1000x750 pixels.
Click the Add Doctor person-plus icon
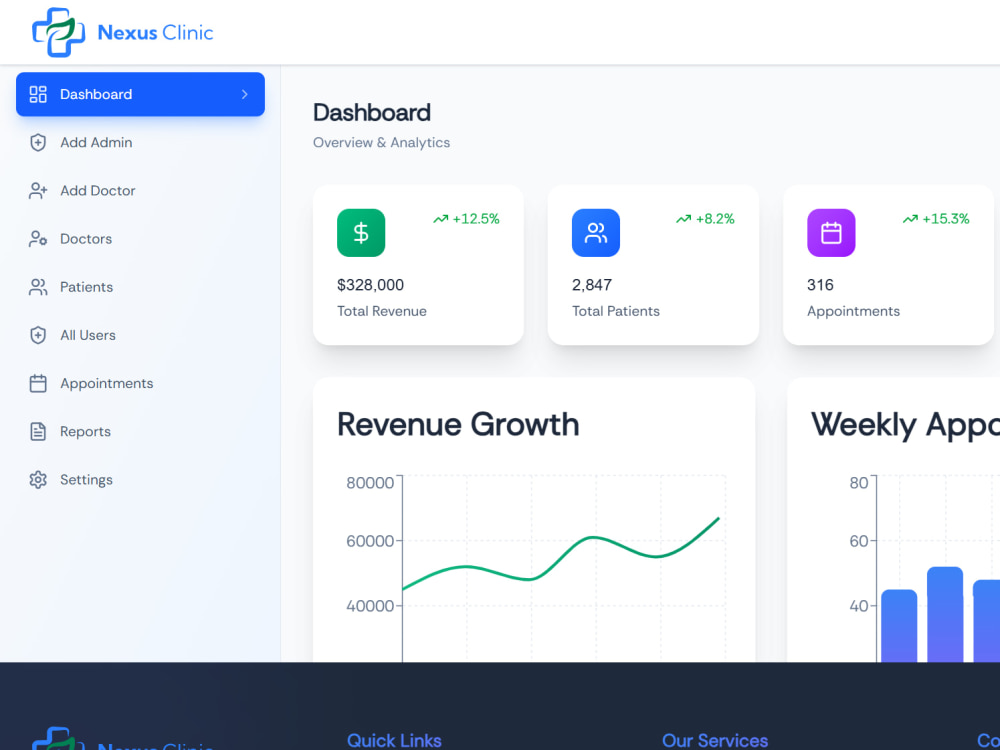[38, 191]
